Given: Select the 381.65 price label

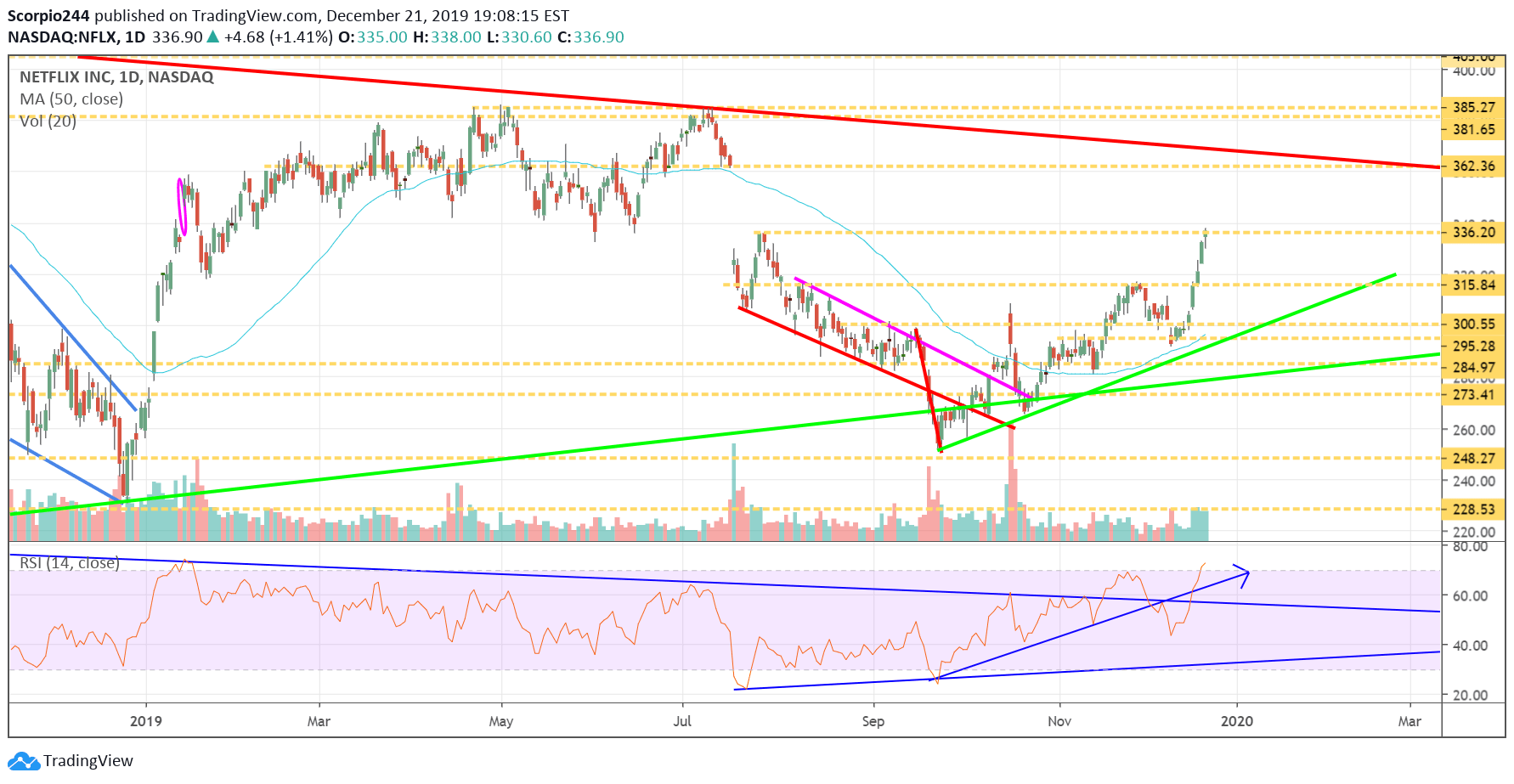Looking at the screenshot, I should pos(1473,129).
